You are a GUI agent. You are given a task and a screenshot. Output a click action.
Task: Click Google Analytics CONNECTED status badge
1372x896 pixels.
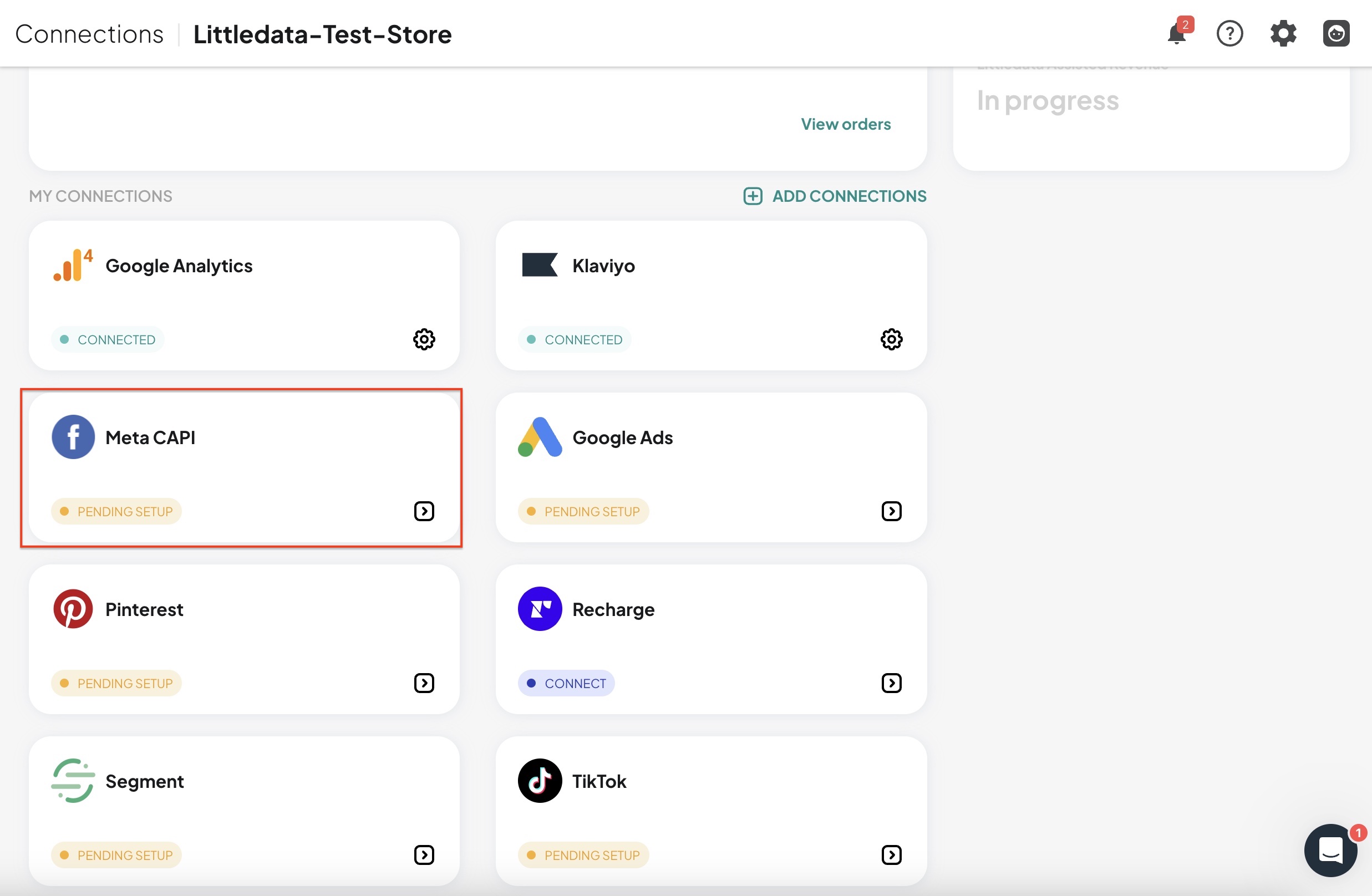coord(108,339)
